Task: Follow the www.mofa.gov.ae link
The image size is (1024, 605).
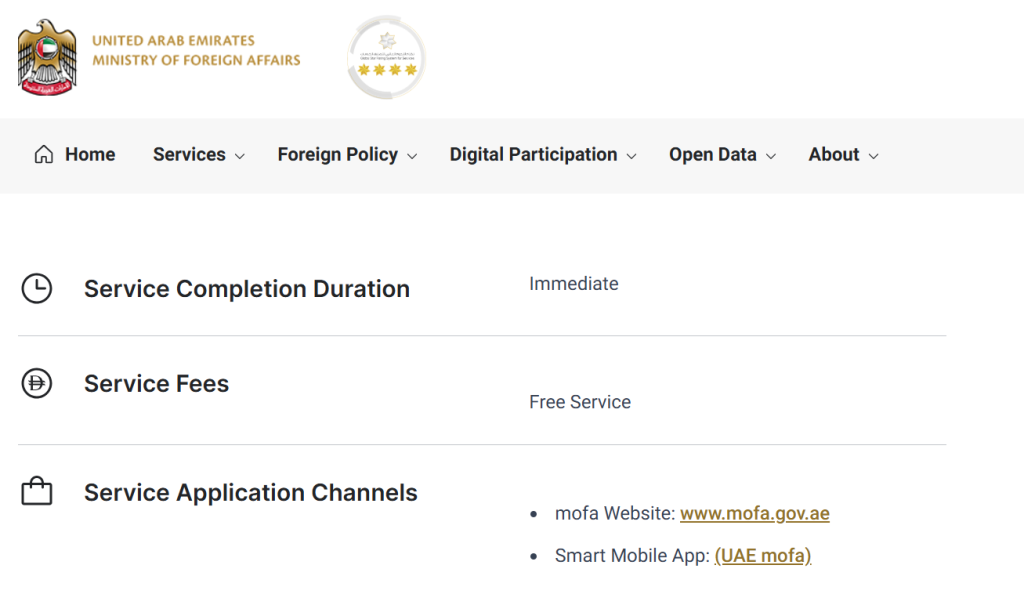Action: [755, 514]
